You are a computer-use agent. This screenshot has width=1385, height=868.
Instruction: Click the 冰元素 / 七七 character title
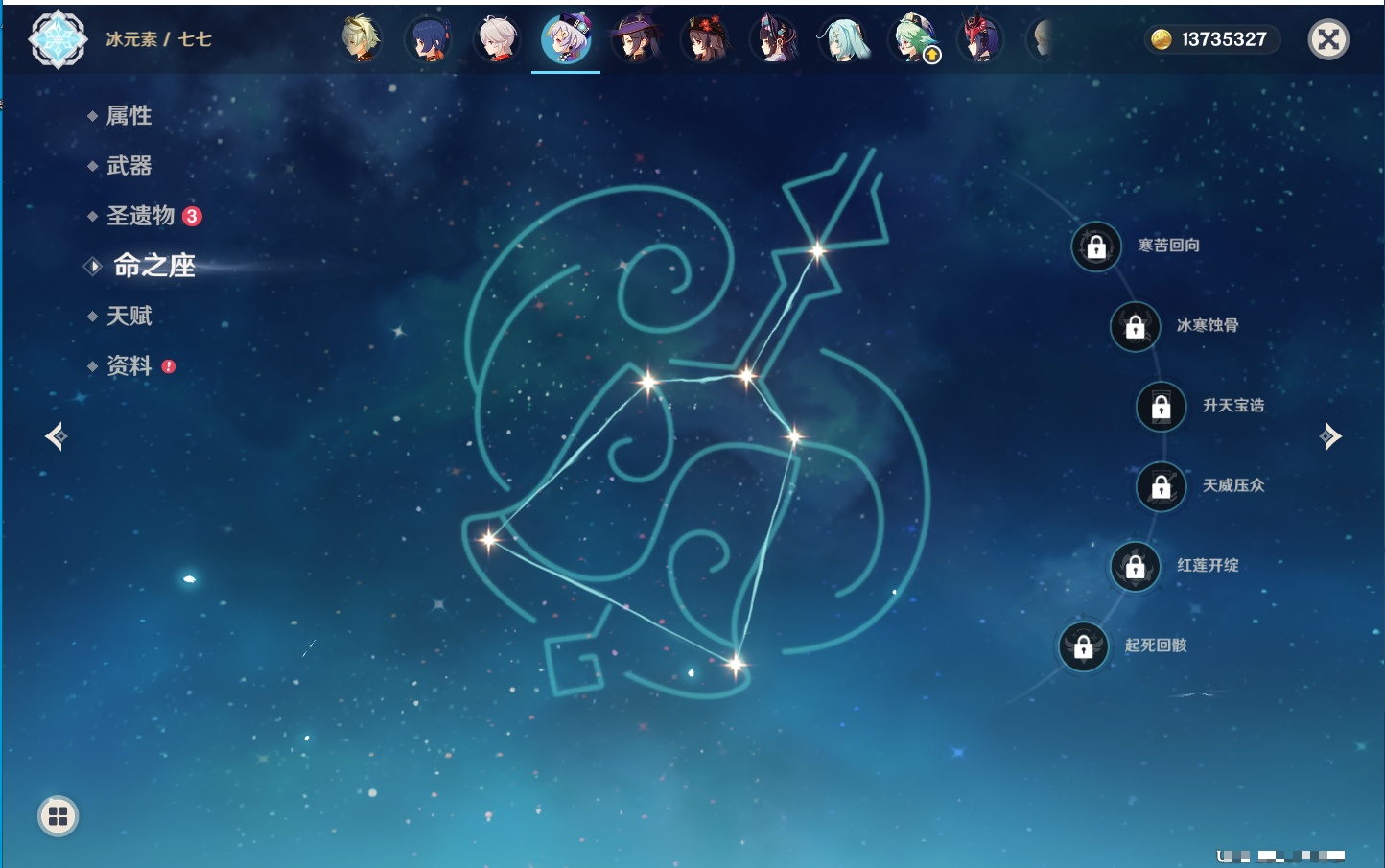158,39
